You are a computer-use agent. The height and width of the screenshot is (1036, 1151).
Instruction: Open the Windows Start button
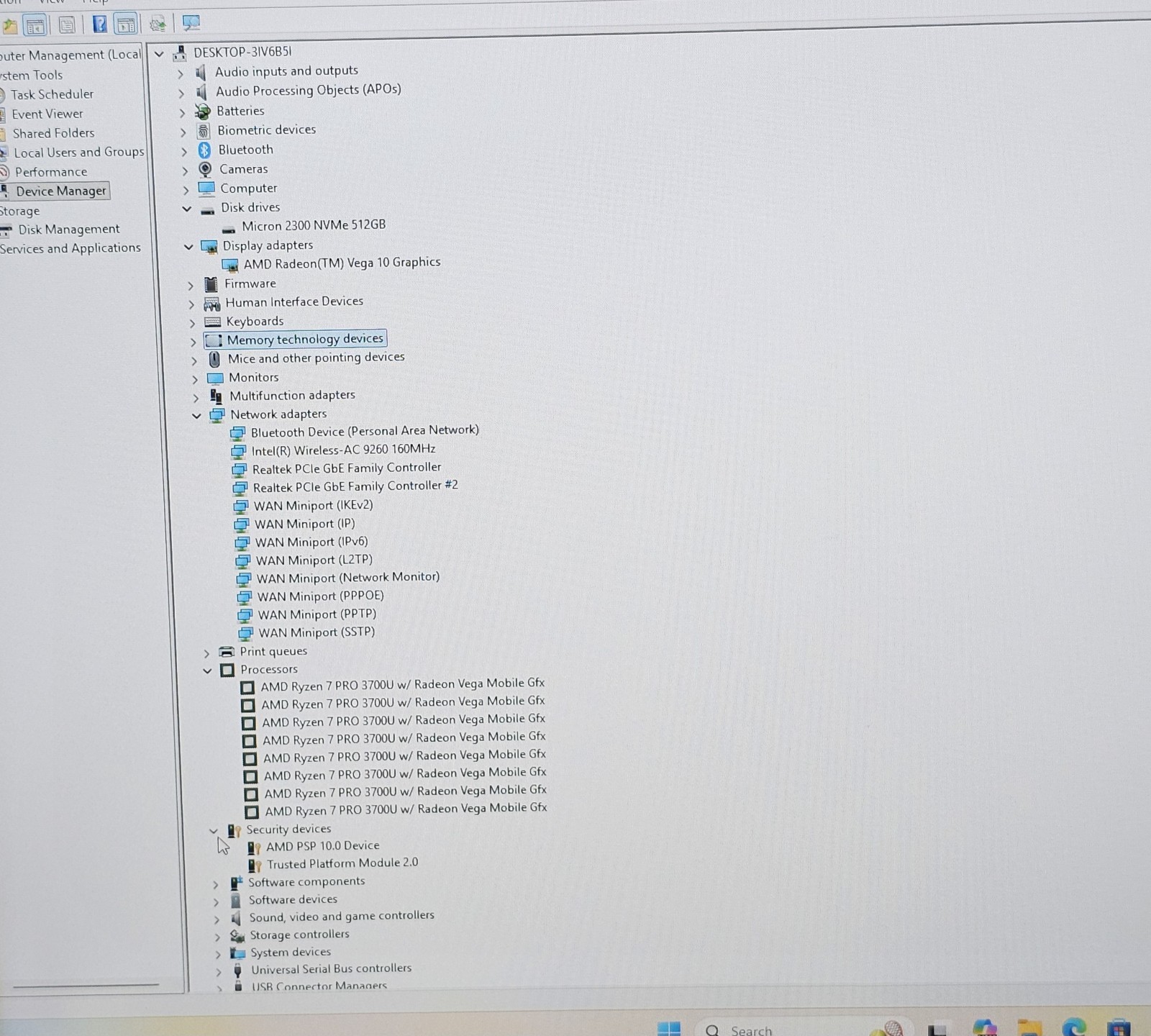click(x=669, y=1029)
